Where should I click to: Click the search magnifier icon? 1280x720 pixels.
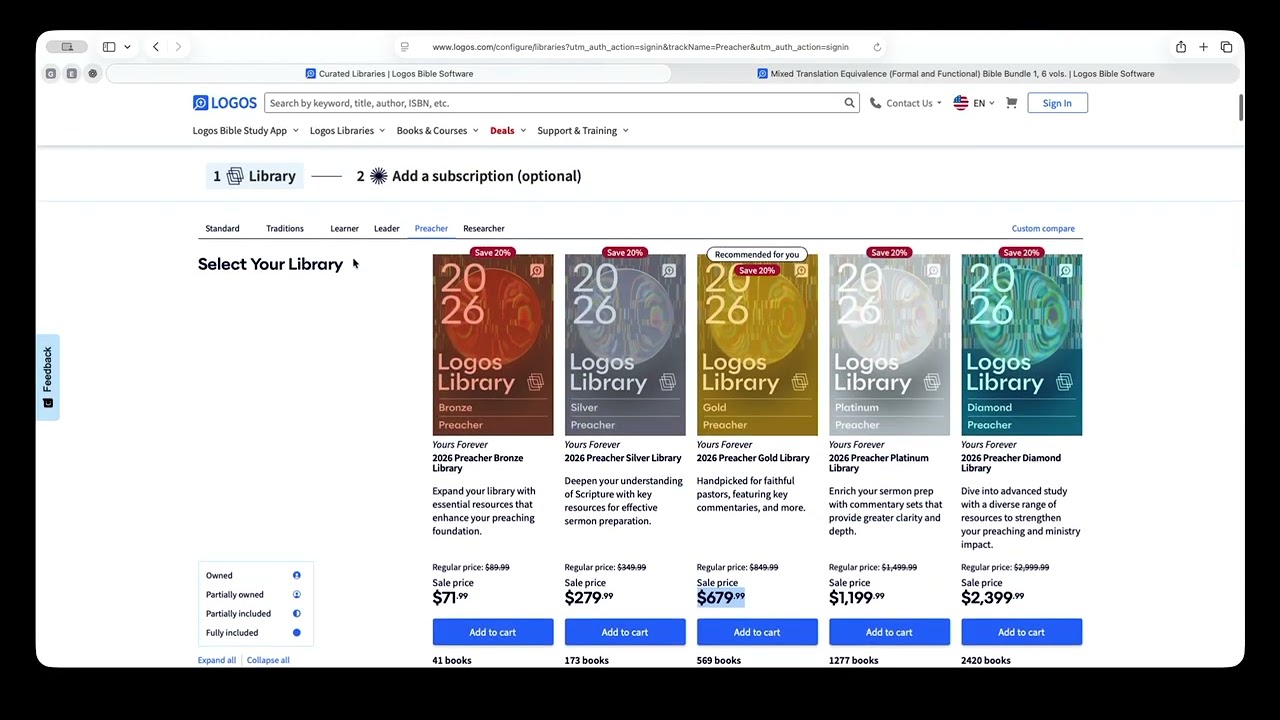pyautogui.click(x=849, y=103)
